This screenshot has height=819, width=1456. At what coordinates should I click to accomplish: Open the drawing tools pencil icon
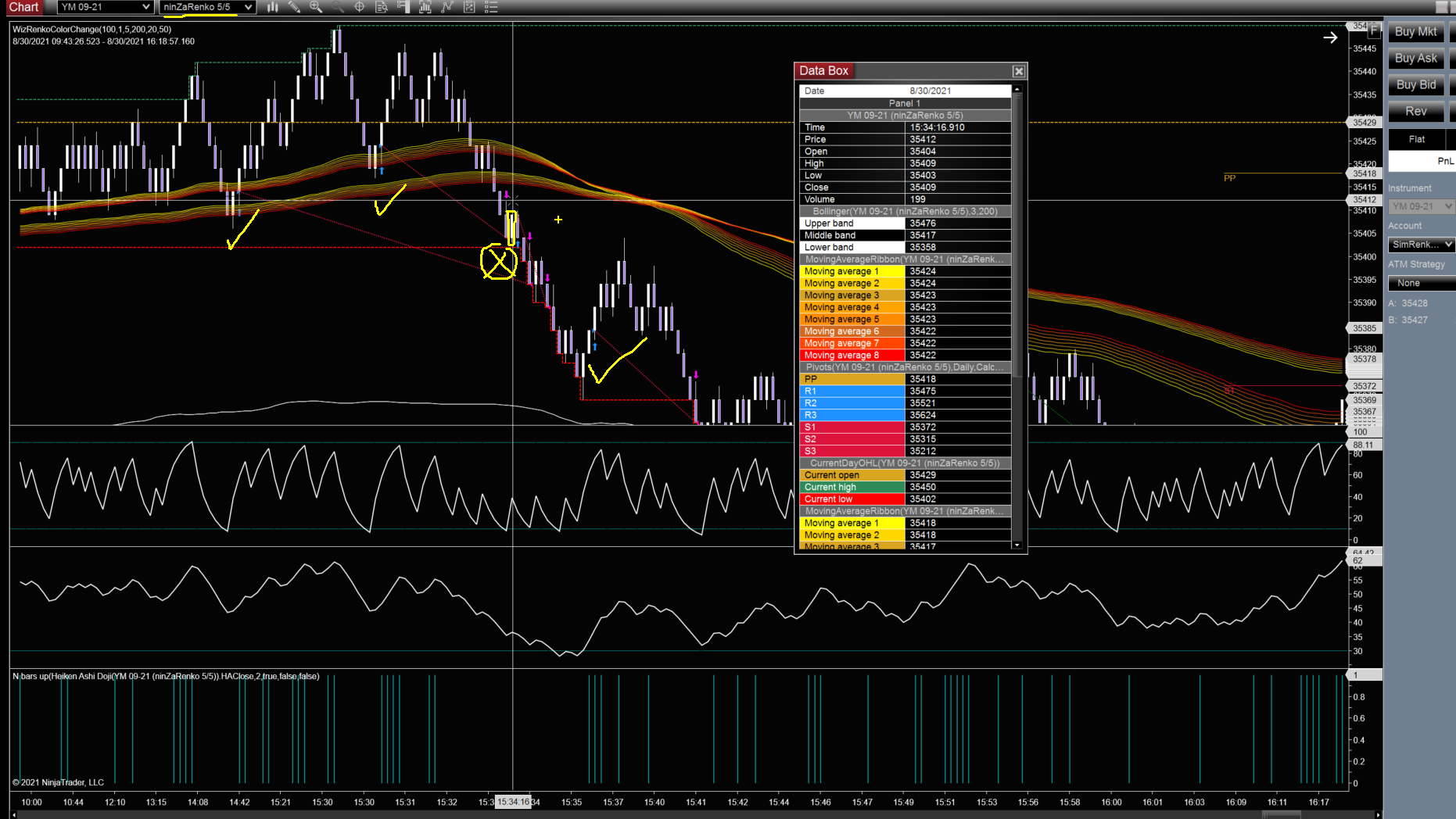tap(294, 7)
